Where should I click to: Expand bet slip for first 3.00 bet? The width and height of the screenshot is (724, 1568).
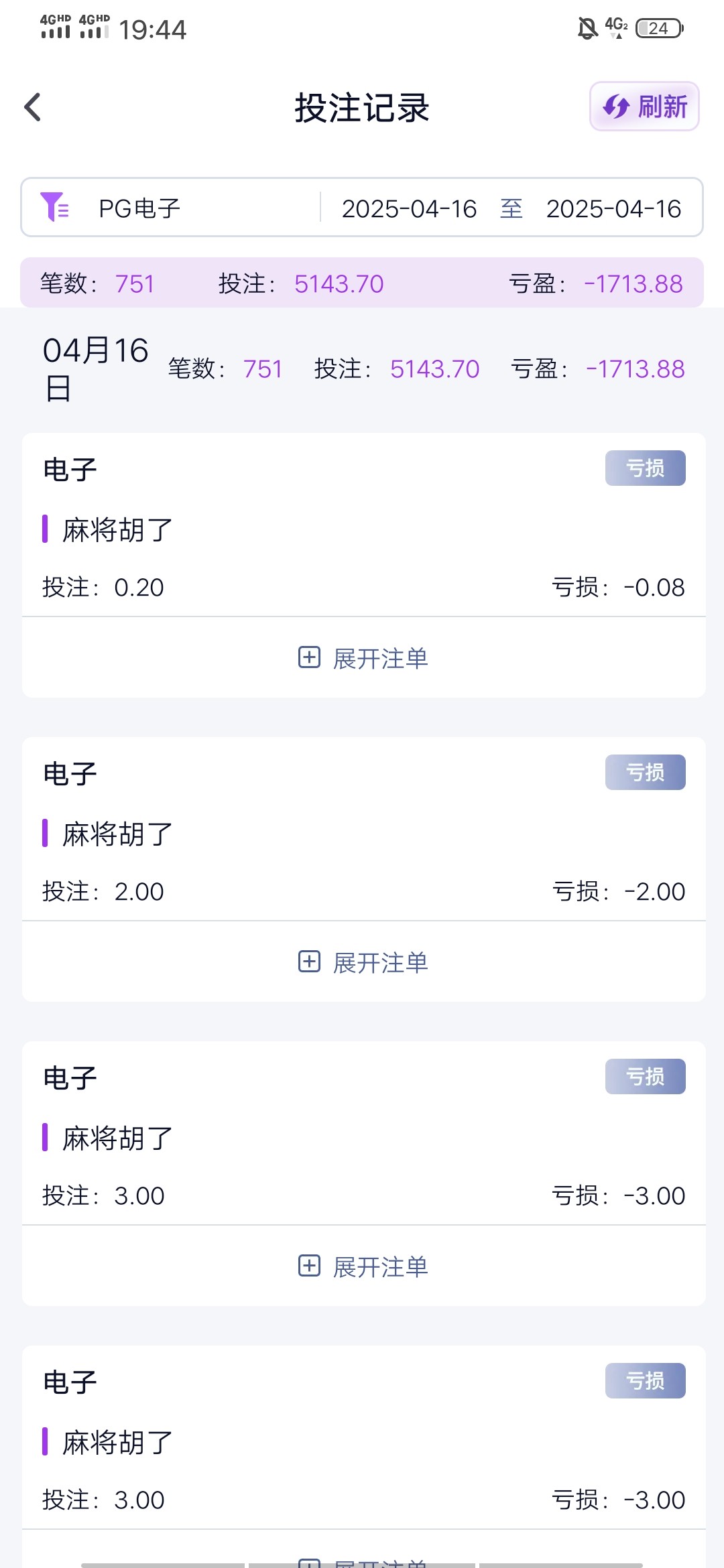coord(380,1266)
